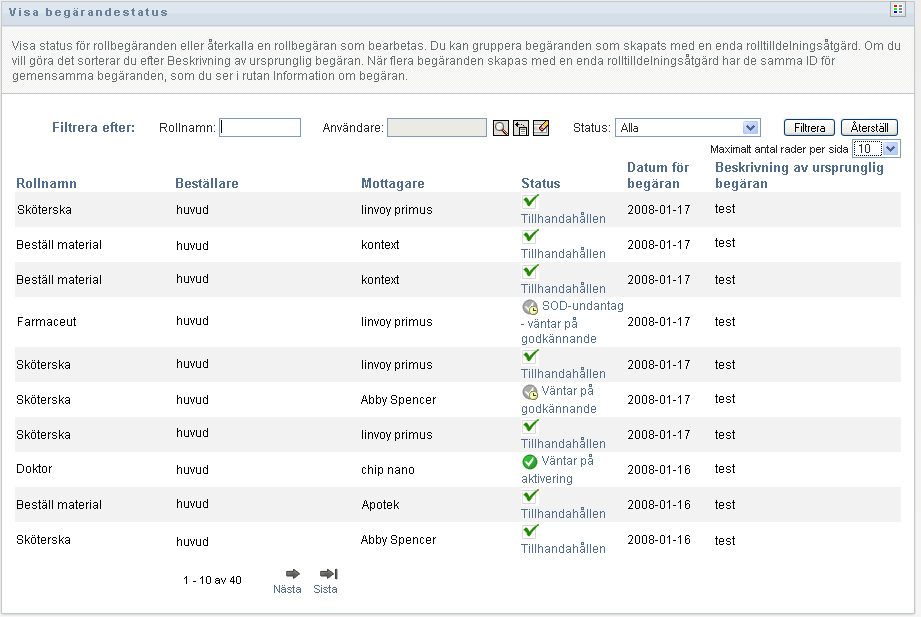This screenshot has height=617, width=921.
Task: Expand the max rows per page dropdown
Action: (891, 148)
